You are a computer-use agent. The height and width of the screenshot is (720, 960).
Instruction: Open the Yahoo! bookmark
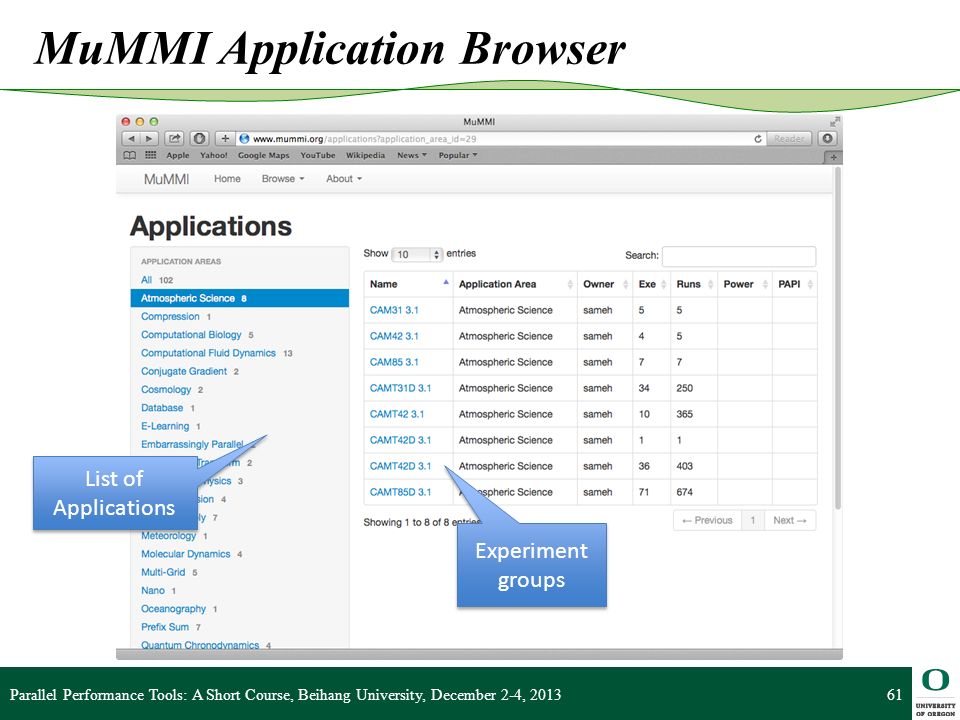(214, 156)
